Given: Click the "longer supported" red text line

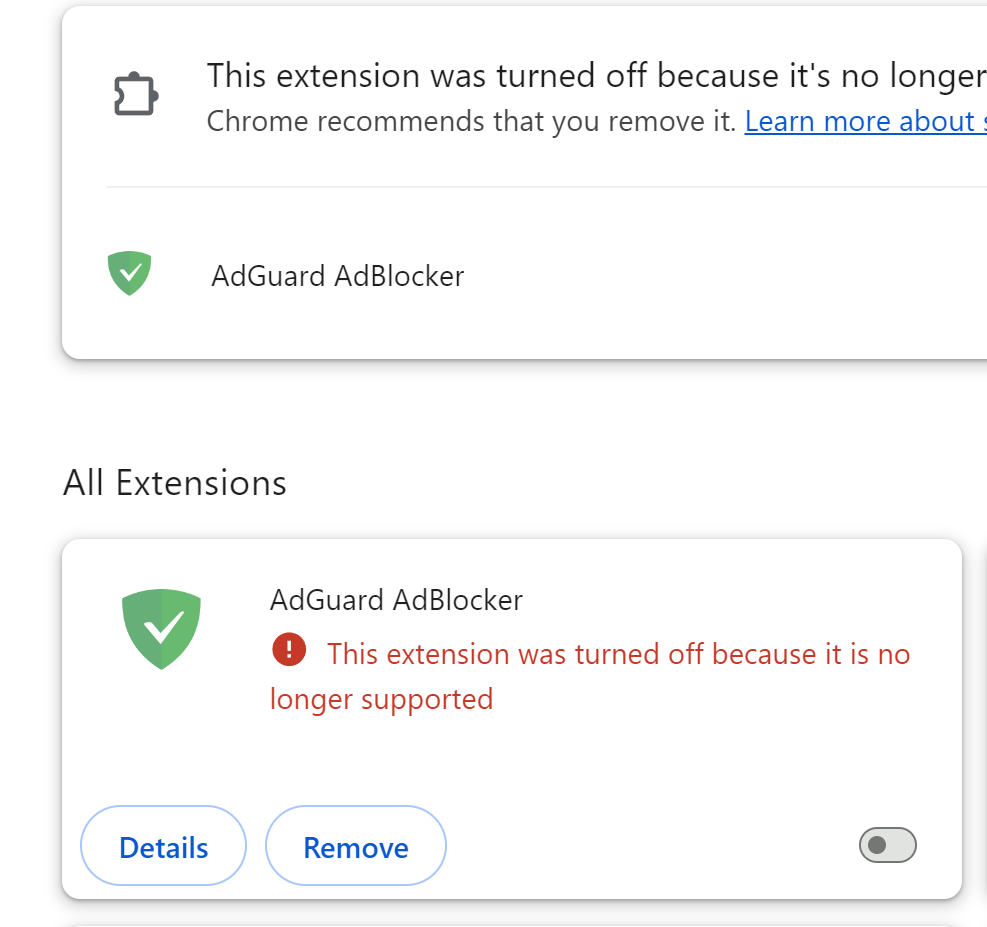Looking at the screenshot, I should click(381, 700).
